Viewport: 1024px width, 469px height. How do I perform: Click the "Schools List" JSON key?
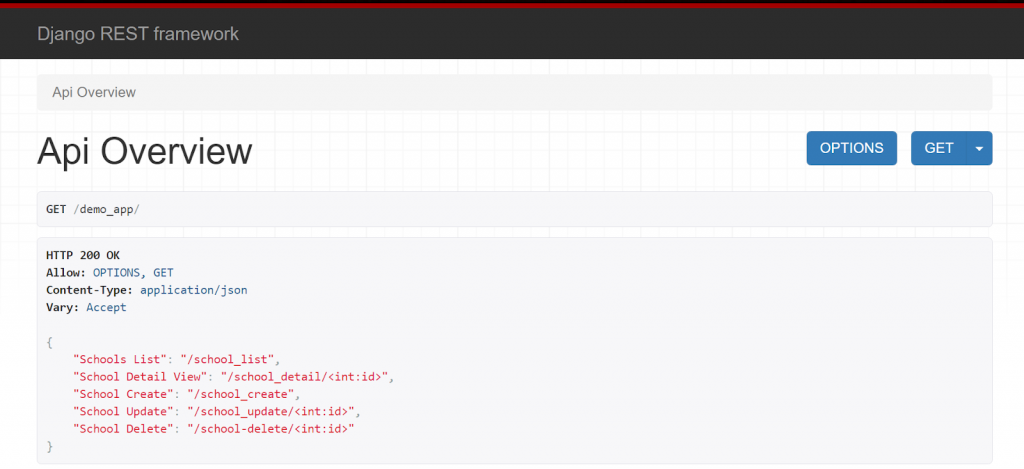click(x=123, y=359)
